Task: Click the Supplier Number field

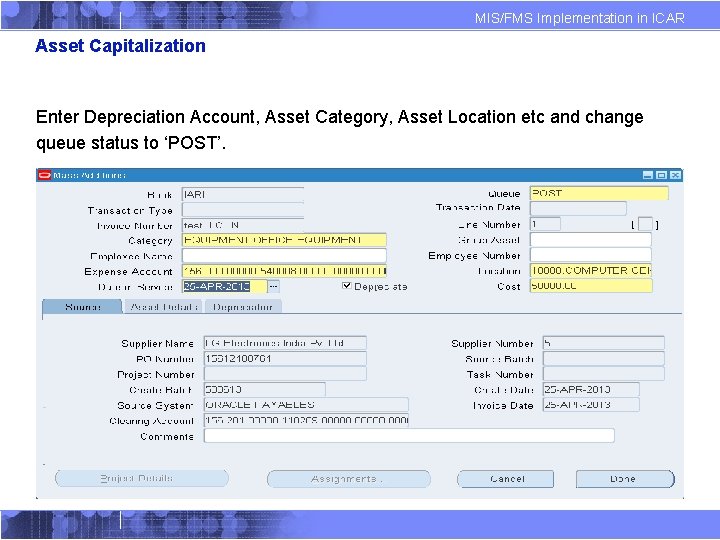Action: pyautogui.click(x=603, y=343)
